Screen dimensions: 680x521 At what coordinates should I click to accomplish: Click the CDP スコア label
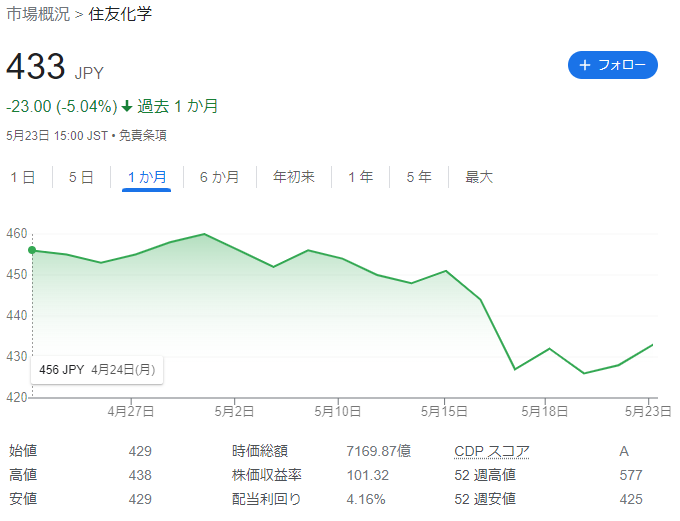(x=492, y=451)
